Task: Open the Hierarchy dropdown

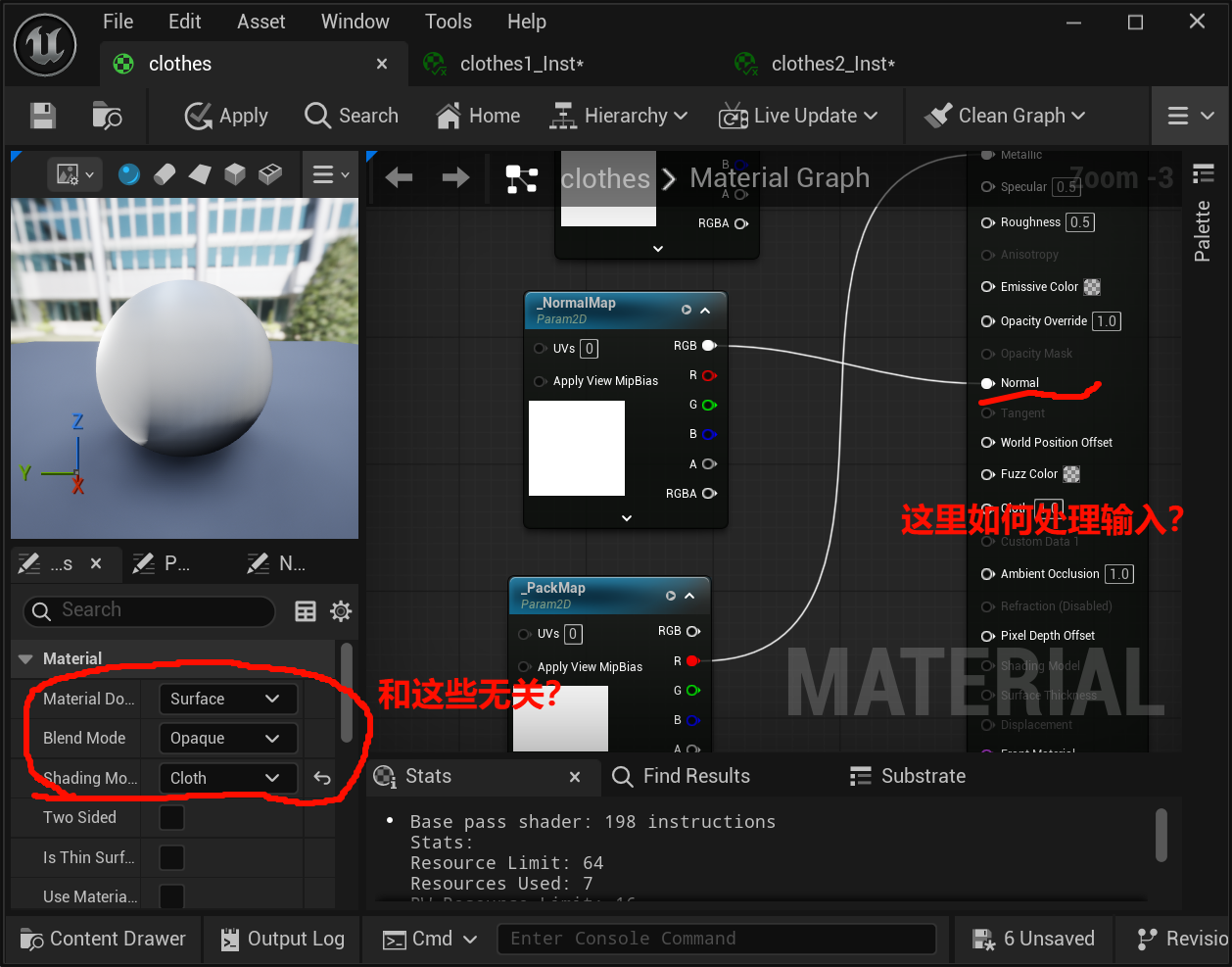Action: point(618,116)
